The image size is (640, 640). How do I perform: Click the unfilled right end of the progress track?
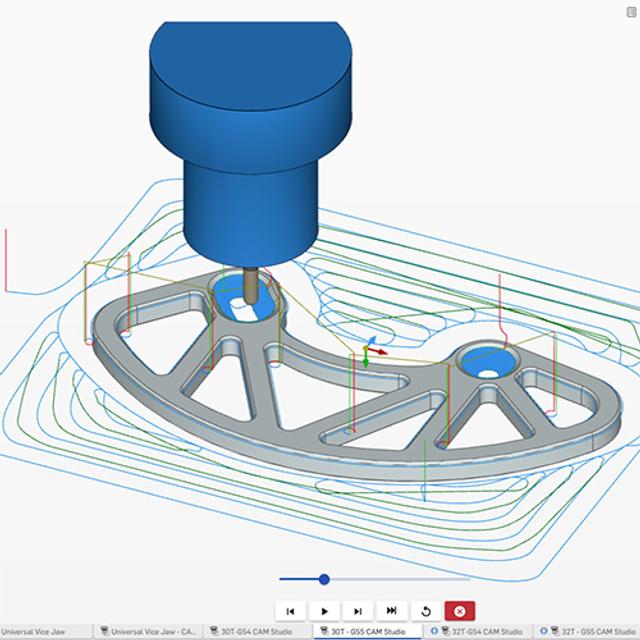[440, 579]
